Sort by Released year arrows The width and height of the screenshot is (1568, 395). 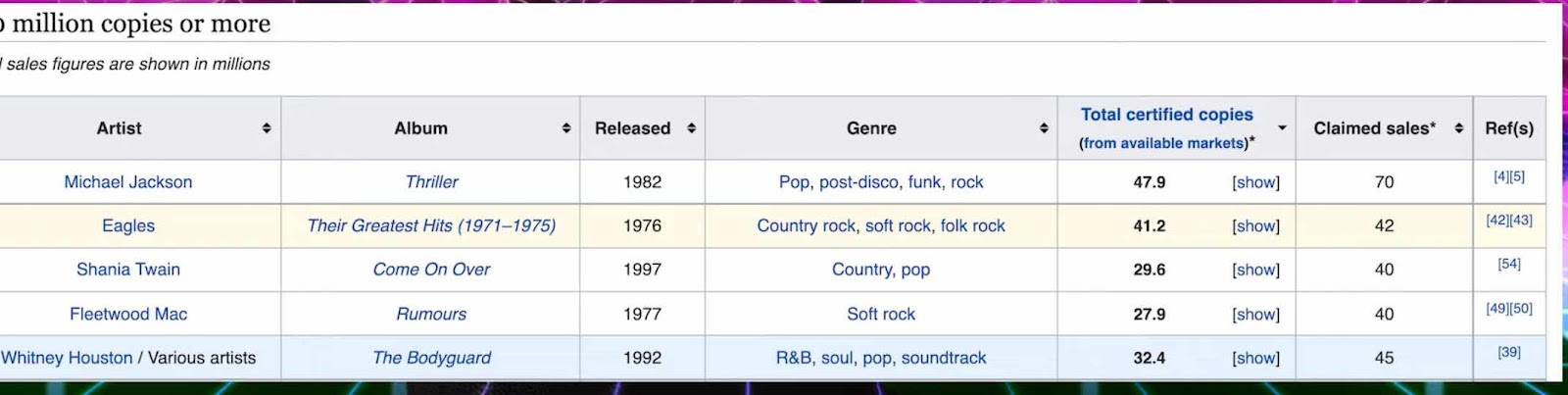click(692, 128)
